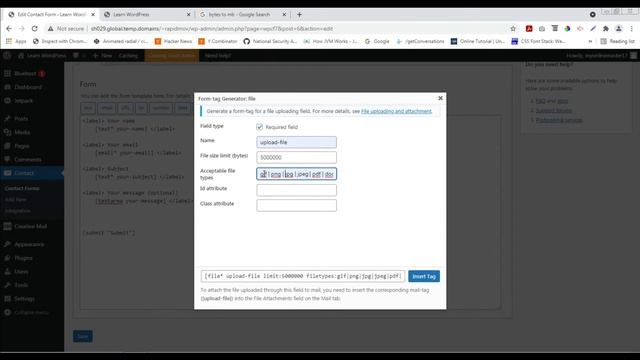Open the Settings sidebar item
The height and width of the screenshot is (360, 640).
[24, 299]
